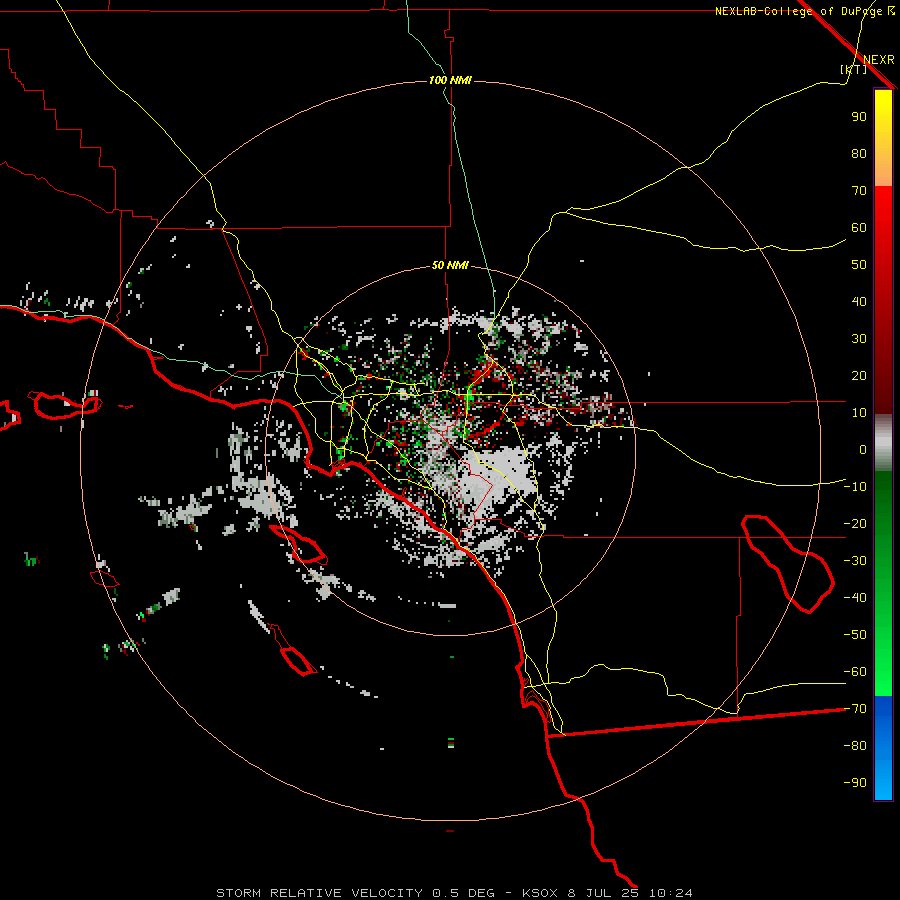Viewport: 900px width, 900px height.
Task: Click the 40 value on the velocity scale
Action: [859, 302]
